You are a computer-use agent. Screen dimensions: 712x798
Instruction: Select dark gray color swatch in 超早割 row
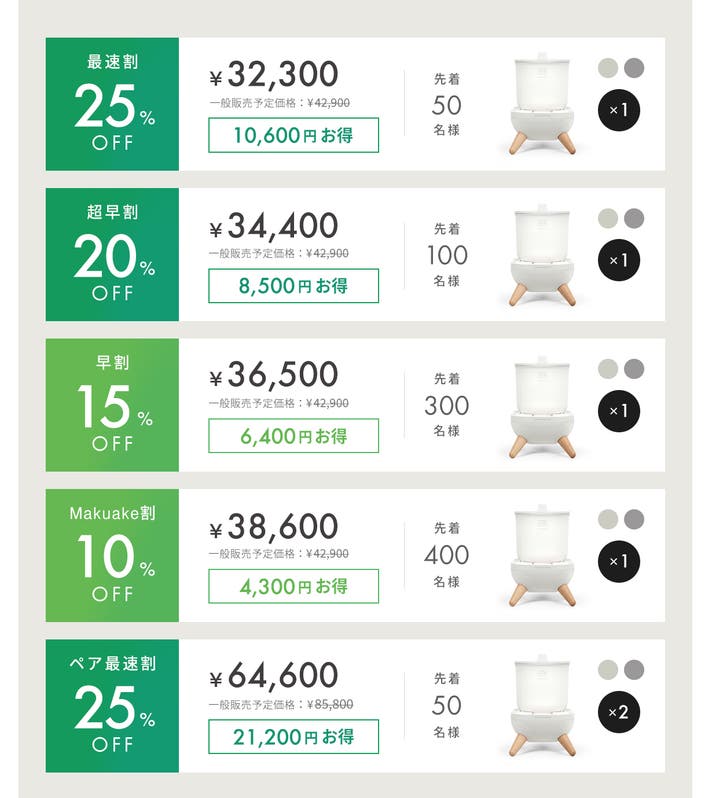tap(634, 218)
